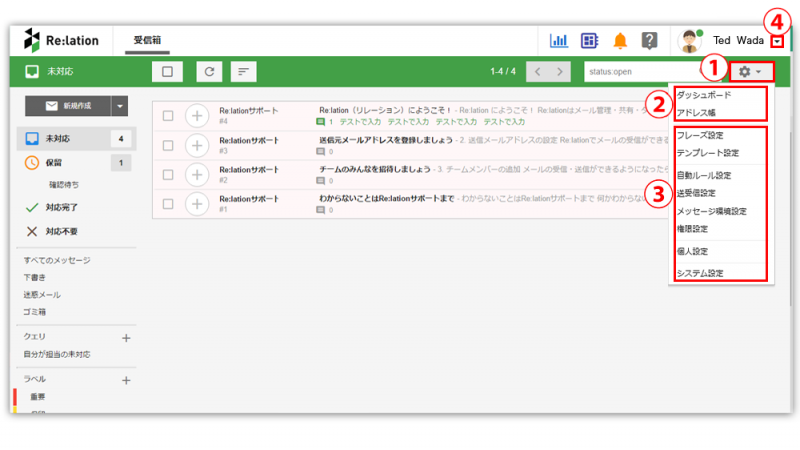Toggle the select-all checkbox in toolbar

(167, 72)
